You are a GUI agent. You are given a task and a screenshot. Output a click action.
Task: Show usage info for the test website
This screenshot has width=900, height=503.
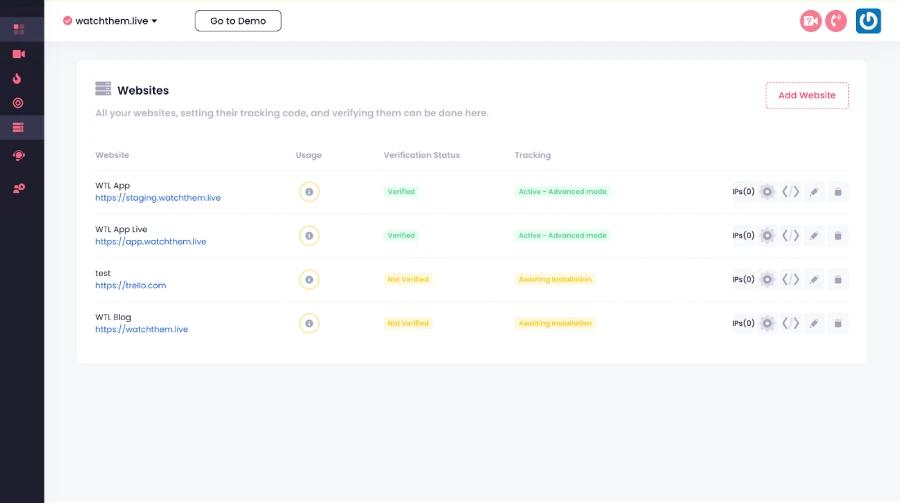(x=309, y=279)
